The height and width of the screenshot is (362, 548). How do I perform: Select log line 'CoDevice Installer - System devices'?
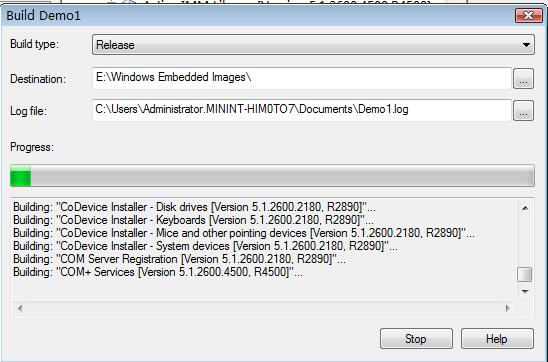point(205,246)
